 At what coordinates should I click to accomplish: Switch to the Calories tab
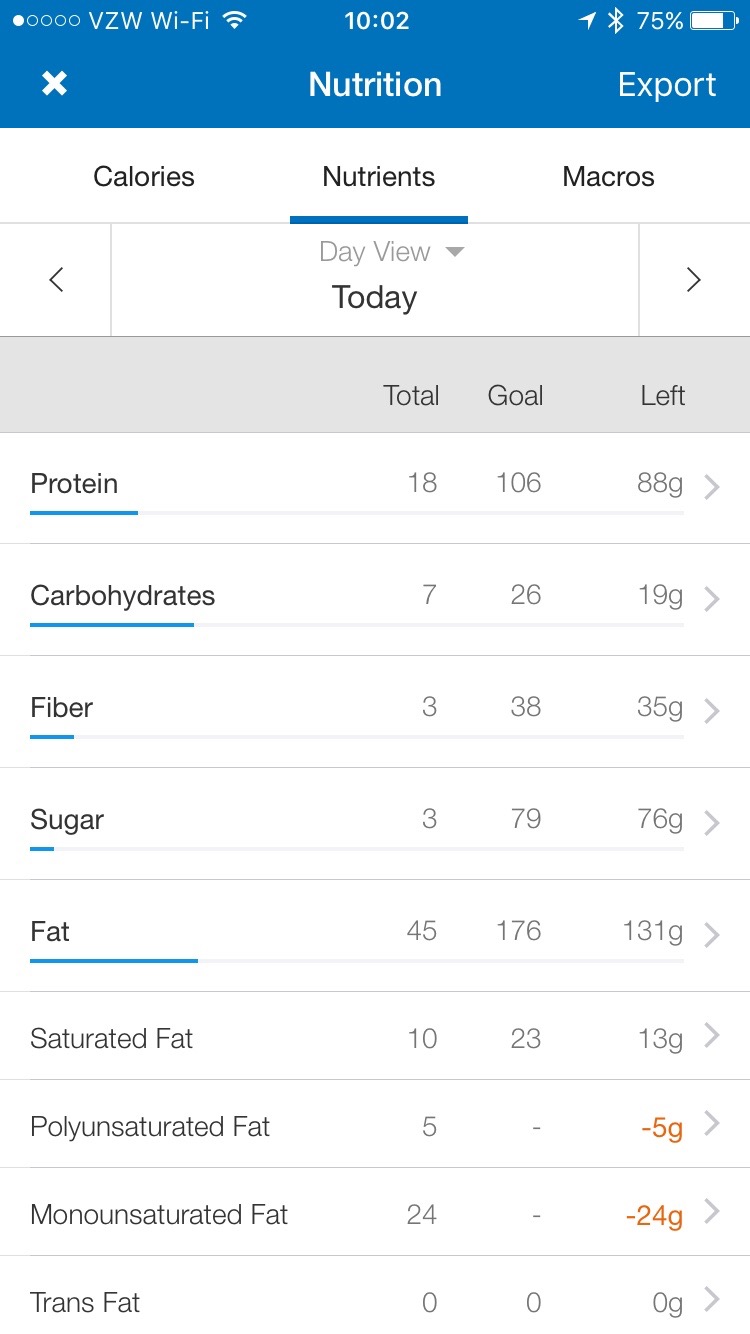[x=144, y=177]
